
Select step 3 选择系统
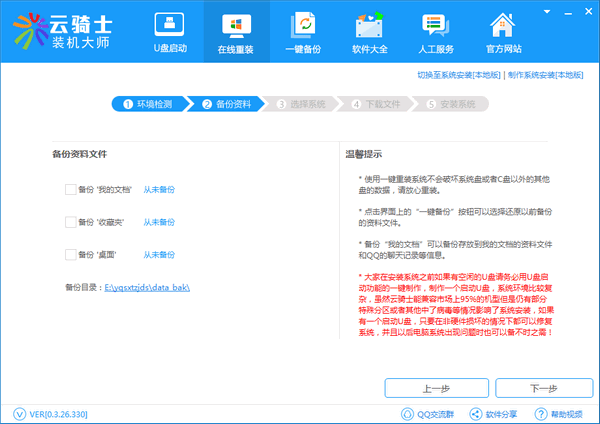tap(301, 103)
